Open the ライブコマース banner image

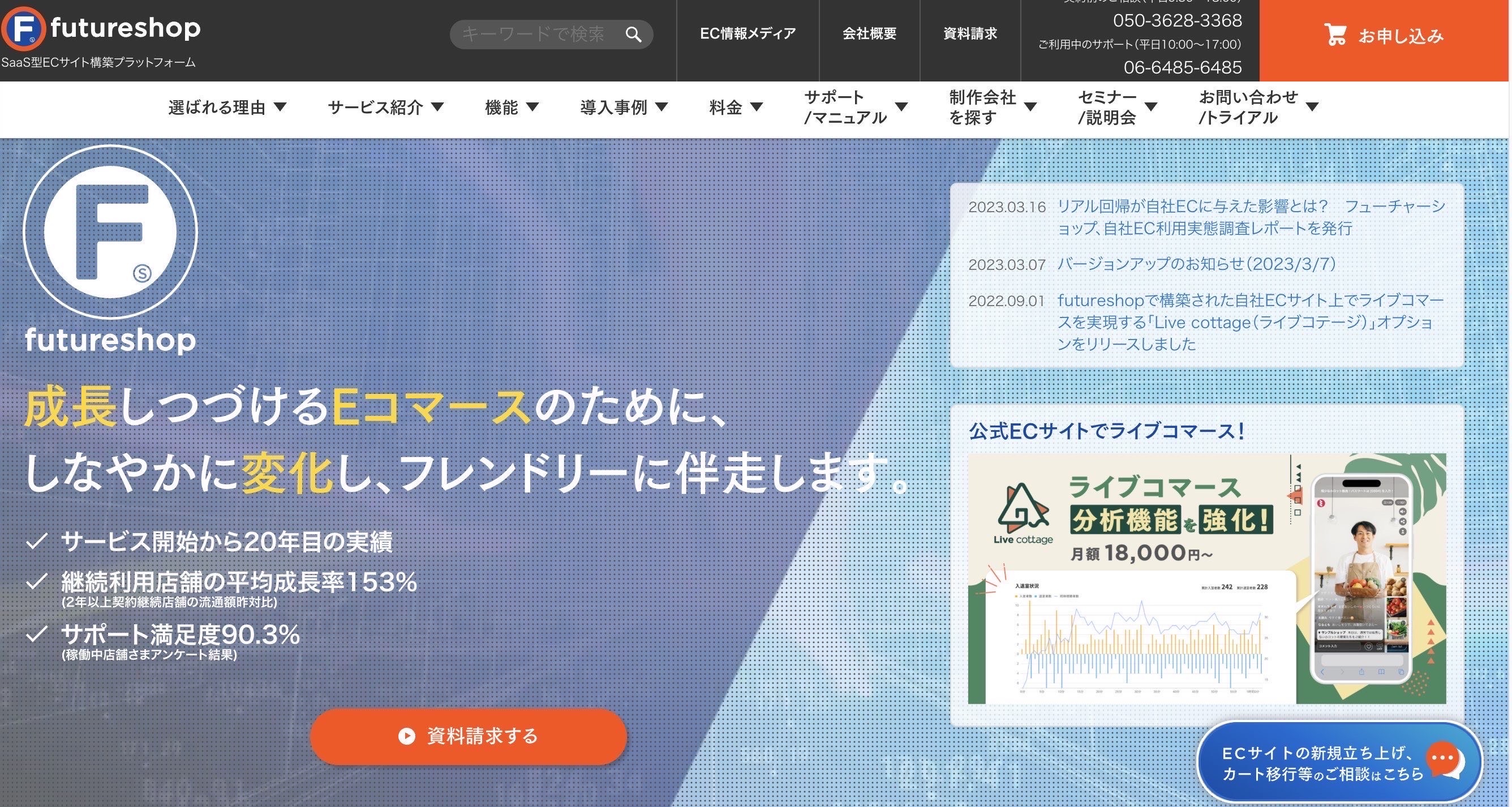(1207, 578)
